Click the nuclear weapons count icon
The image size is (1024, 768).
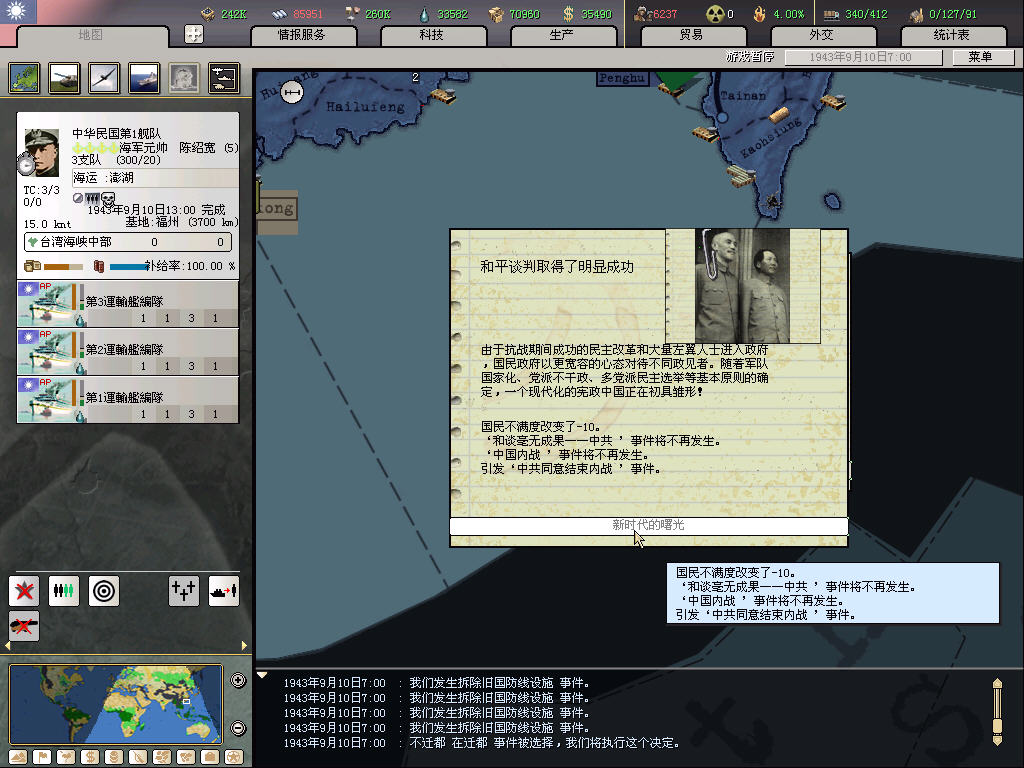tap(716, 14)
